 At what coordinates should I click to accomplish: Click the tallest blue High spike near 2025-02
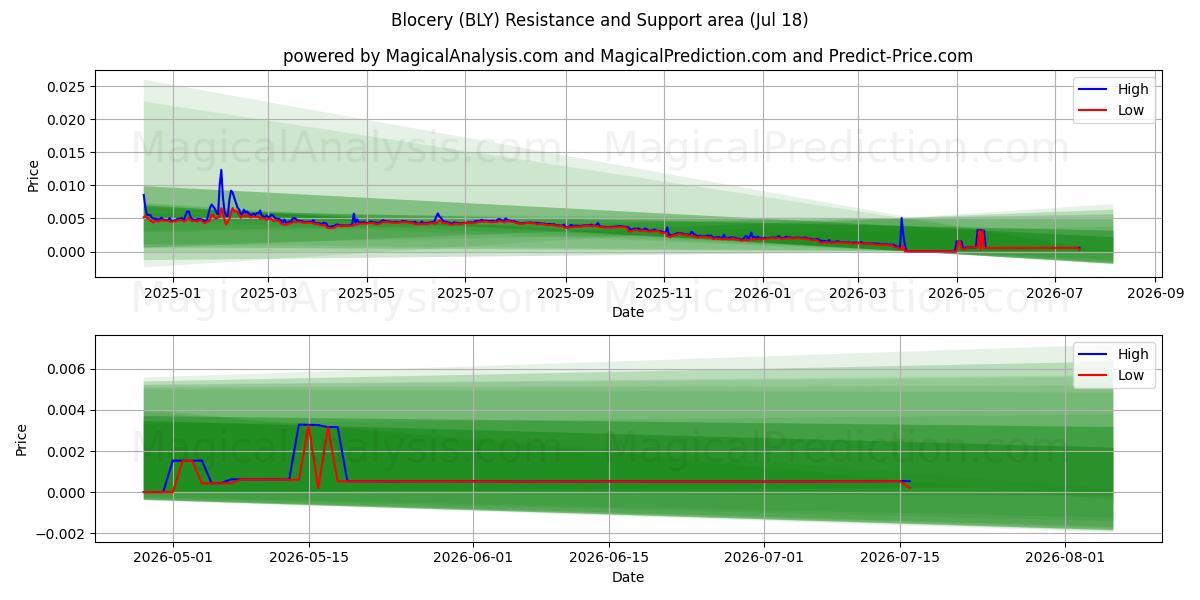221,171
